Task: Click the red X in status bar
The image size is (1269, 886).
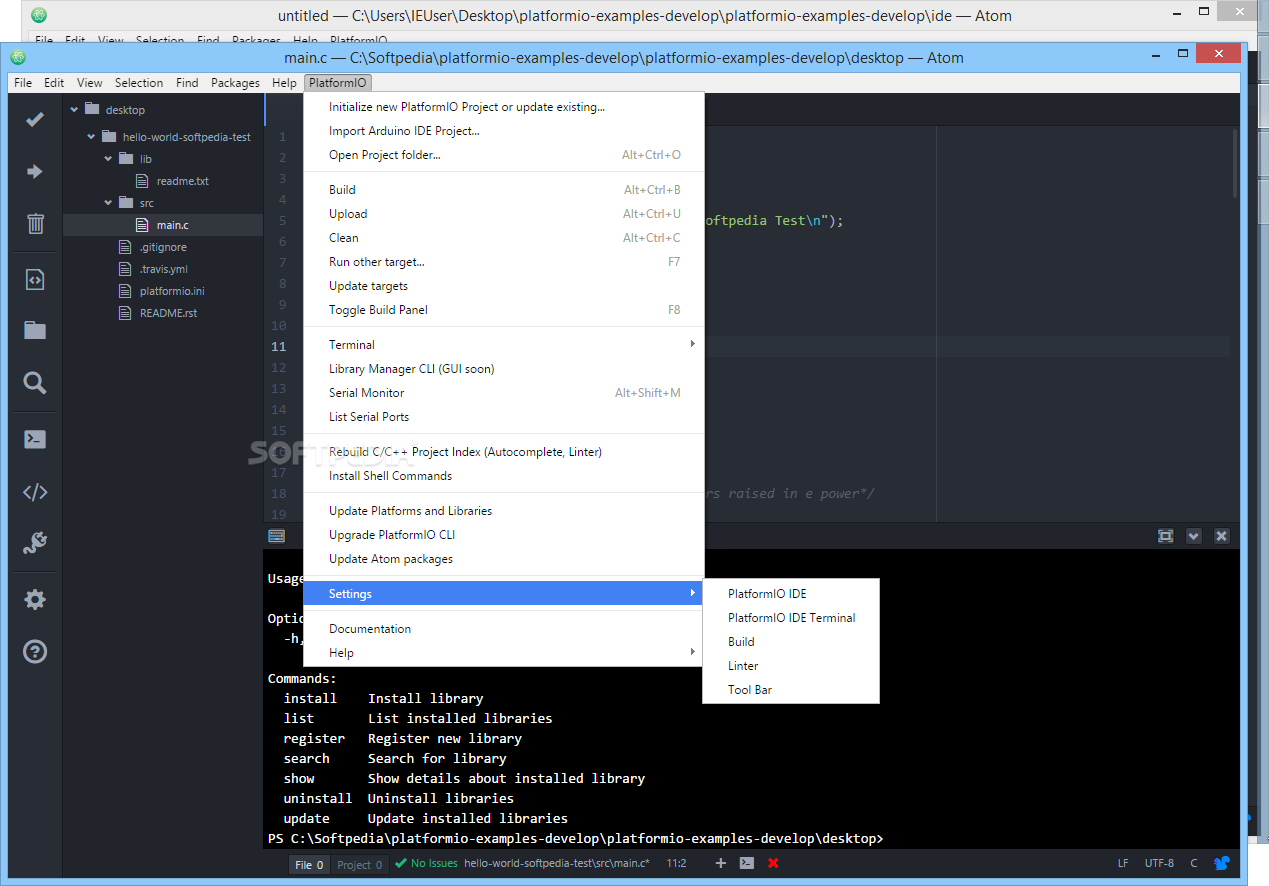Action: (773, 863)
